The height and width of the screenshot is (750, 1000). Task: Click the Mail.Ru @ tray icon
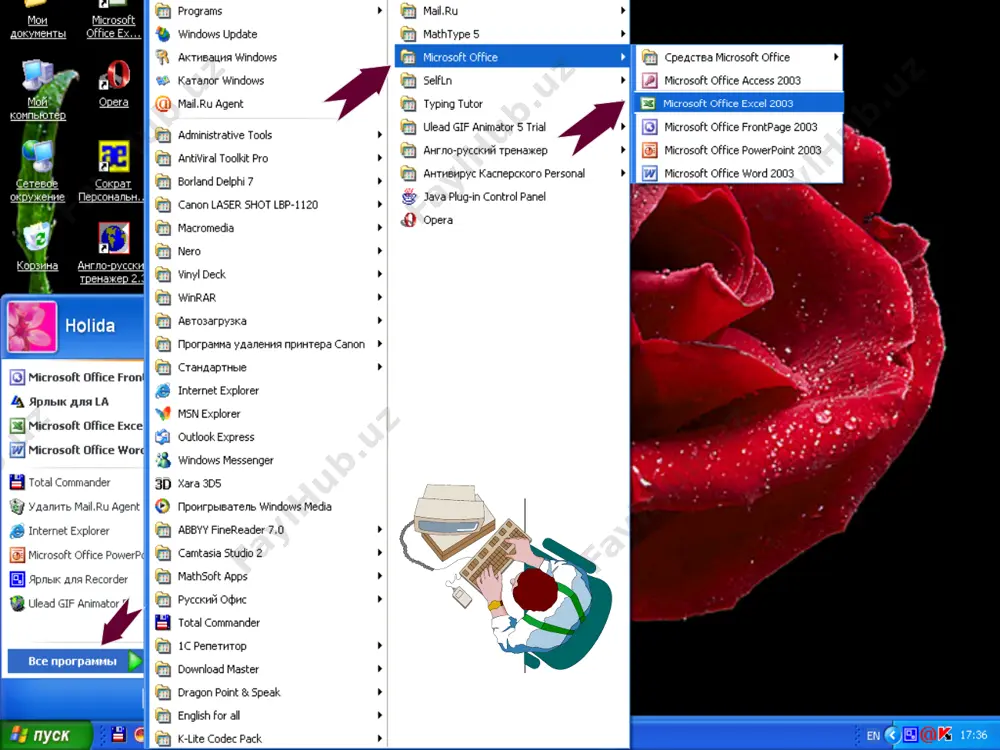point(928,735)
